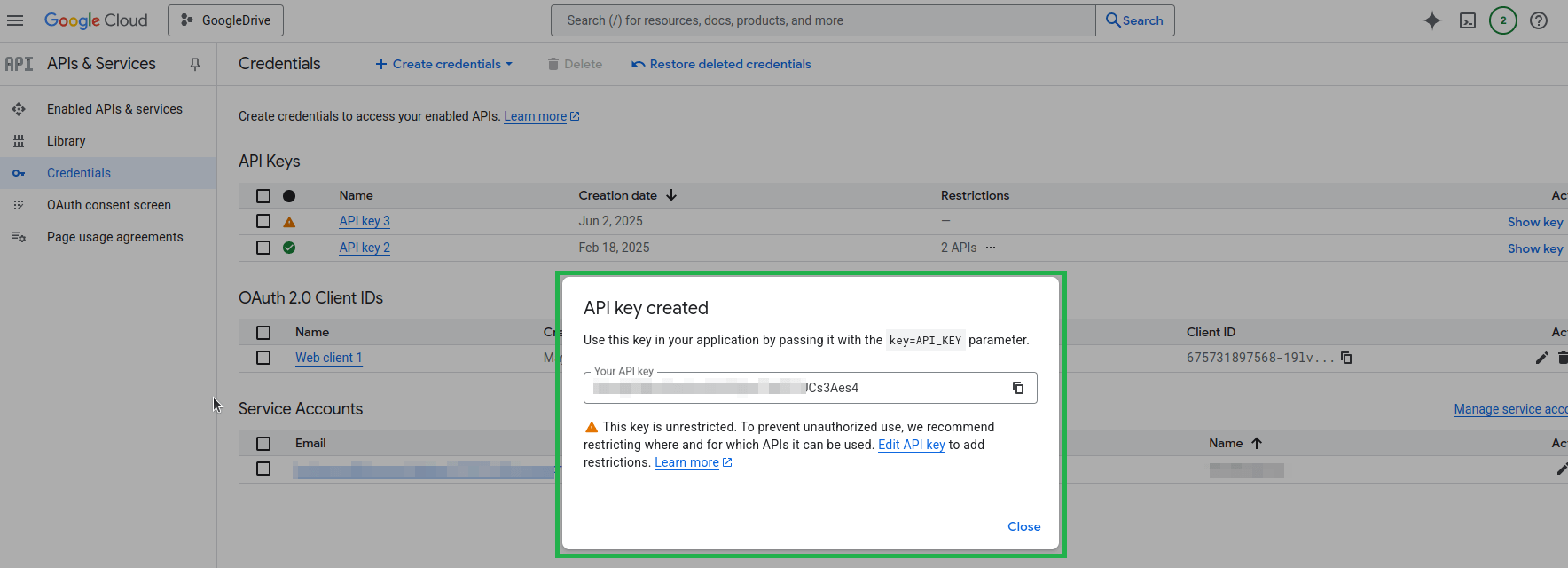The width and height of the screenshot is (1568, 568).
Task: Go to Enabled APIs & services
Action: 114,109
